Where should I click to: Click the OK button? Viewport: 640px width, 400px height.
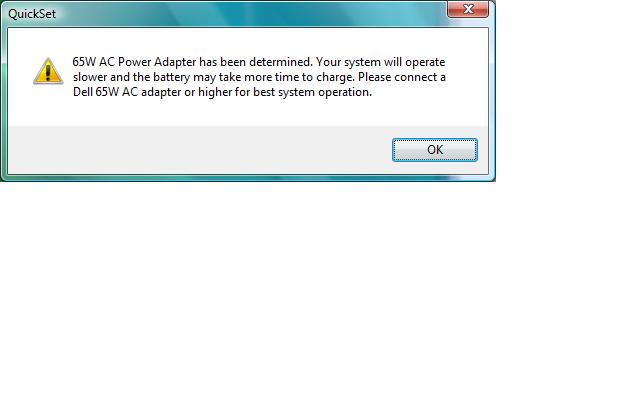pyautogui.click(x=435, y=150)
